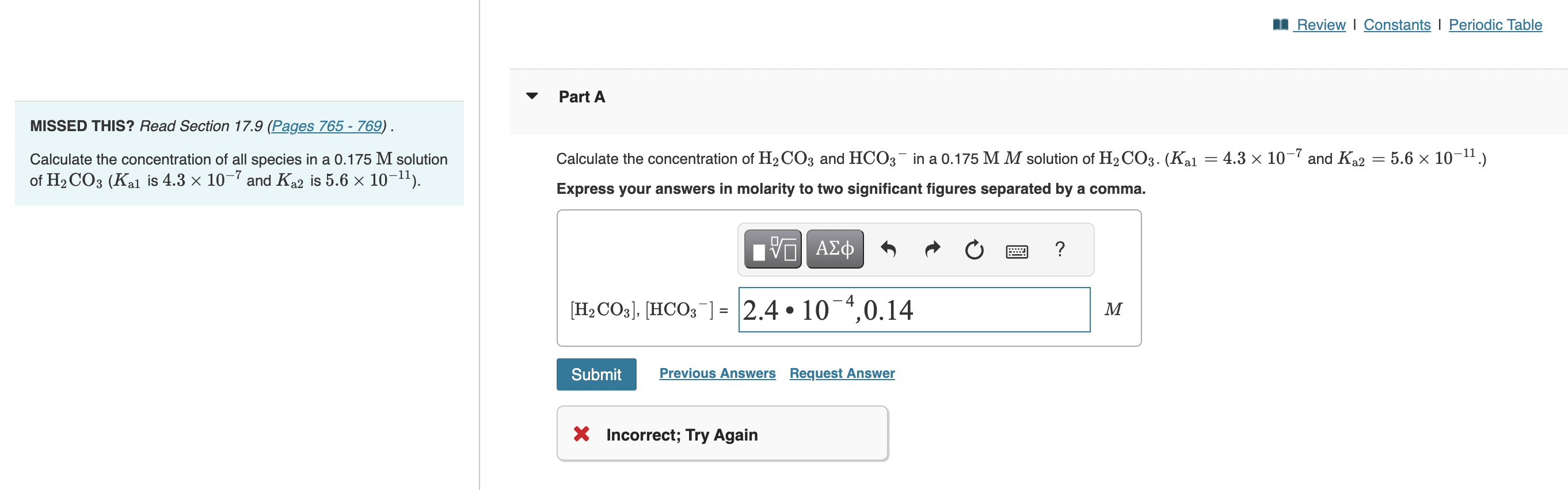Screen dimensions: 1568x490
Task: Click inside the answer input field
Action: coord(913,310)
